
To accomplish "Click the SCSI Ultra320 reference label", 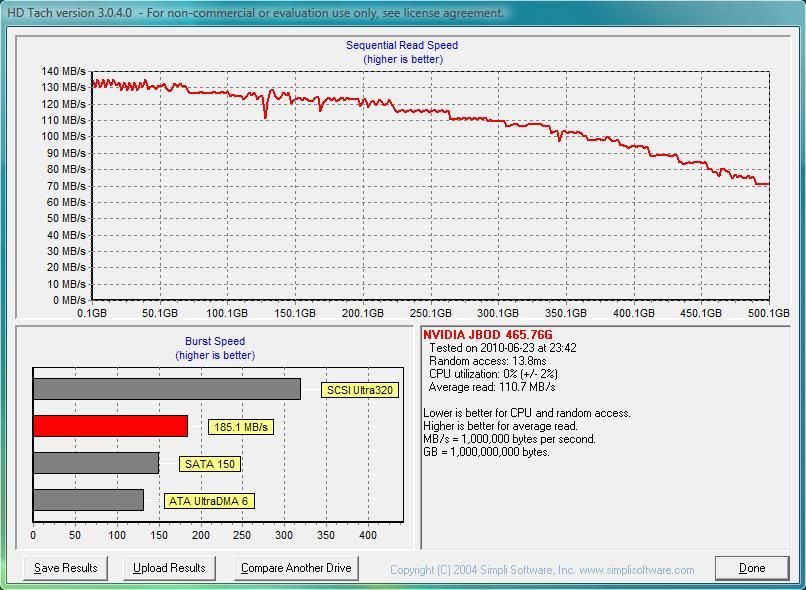I will click(362, 390).
